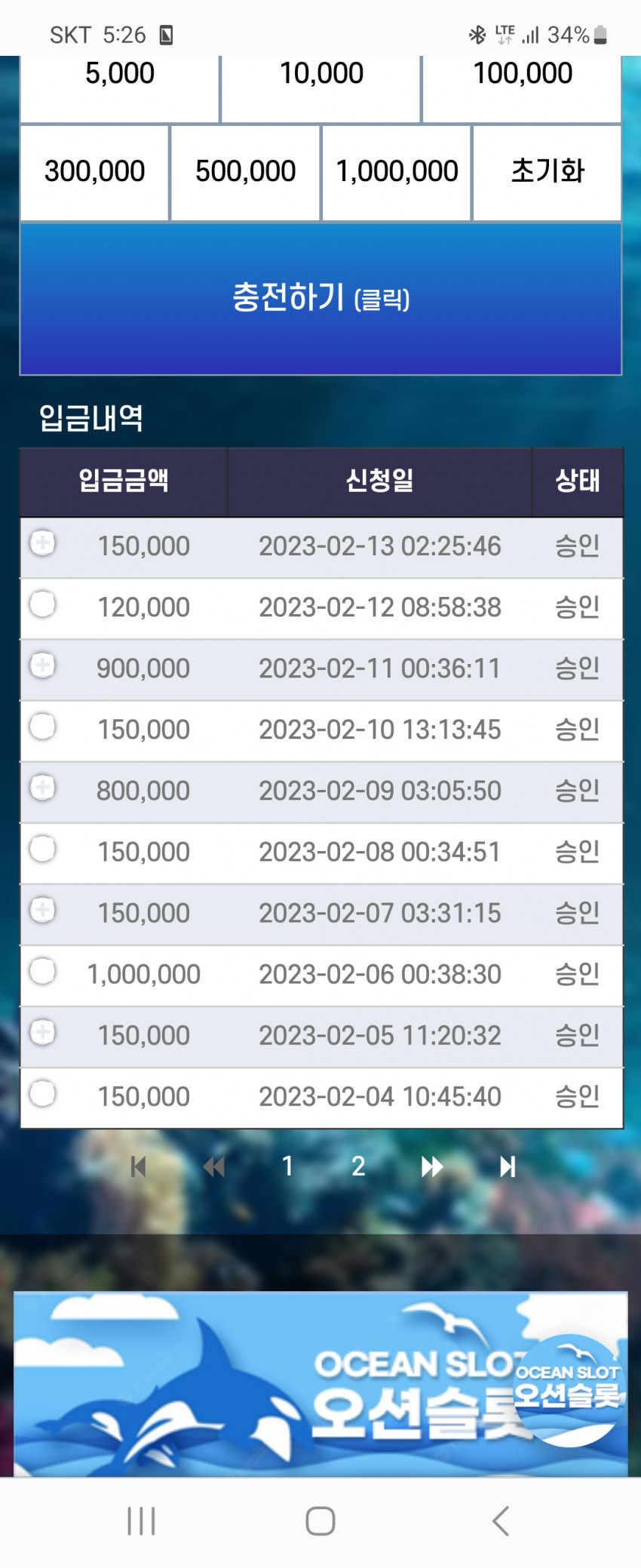
Task: Go to previous page with double-left arrow
Action: (214, 1167)
